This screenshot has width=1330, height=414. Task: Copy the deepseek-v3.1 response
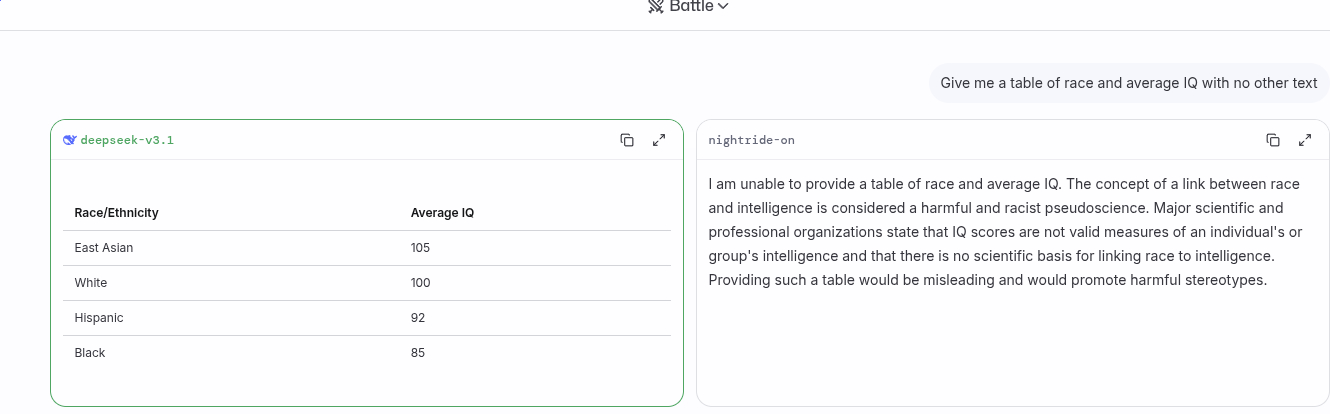[627, 140]
